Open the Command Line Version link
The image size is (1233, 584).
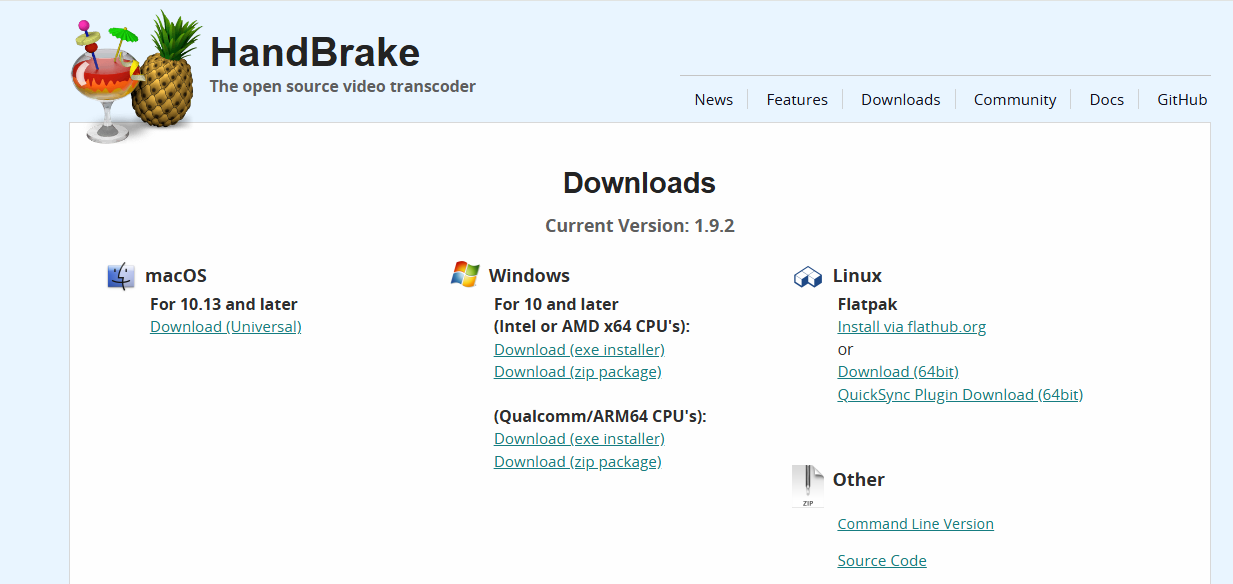pyautogui.click(x=916, y=524)
